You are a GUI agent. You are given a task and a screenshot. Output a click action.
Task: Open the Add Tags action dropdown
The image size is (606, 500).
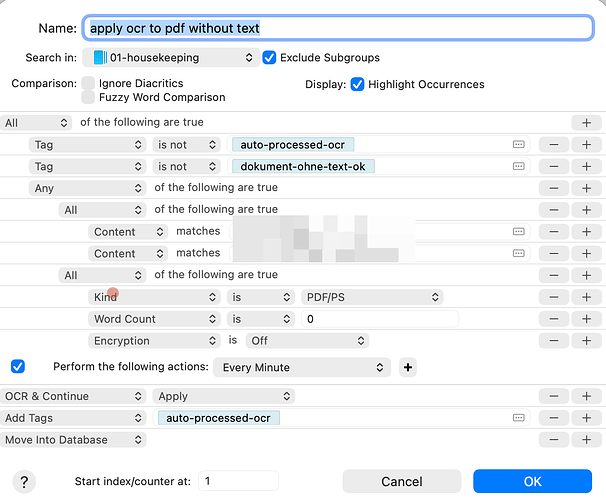click(73, 418)
